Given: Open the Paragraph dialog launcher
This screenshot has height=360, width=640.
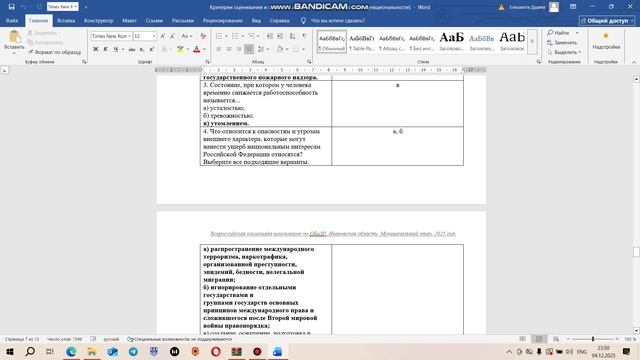Looking at the screenshot, I should tap(309, 62).
